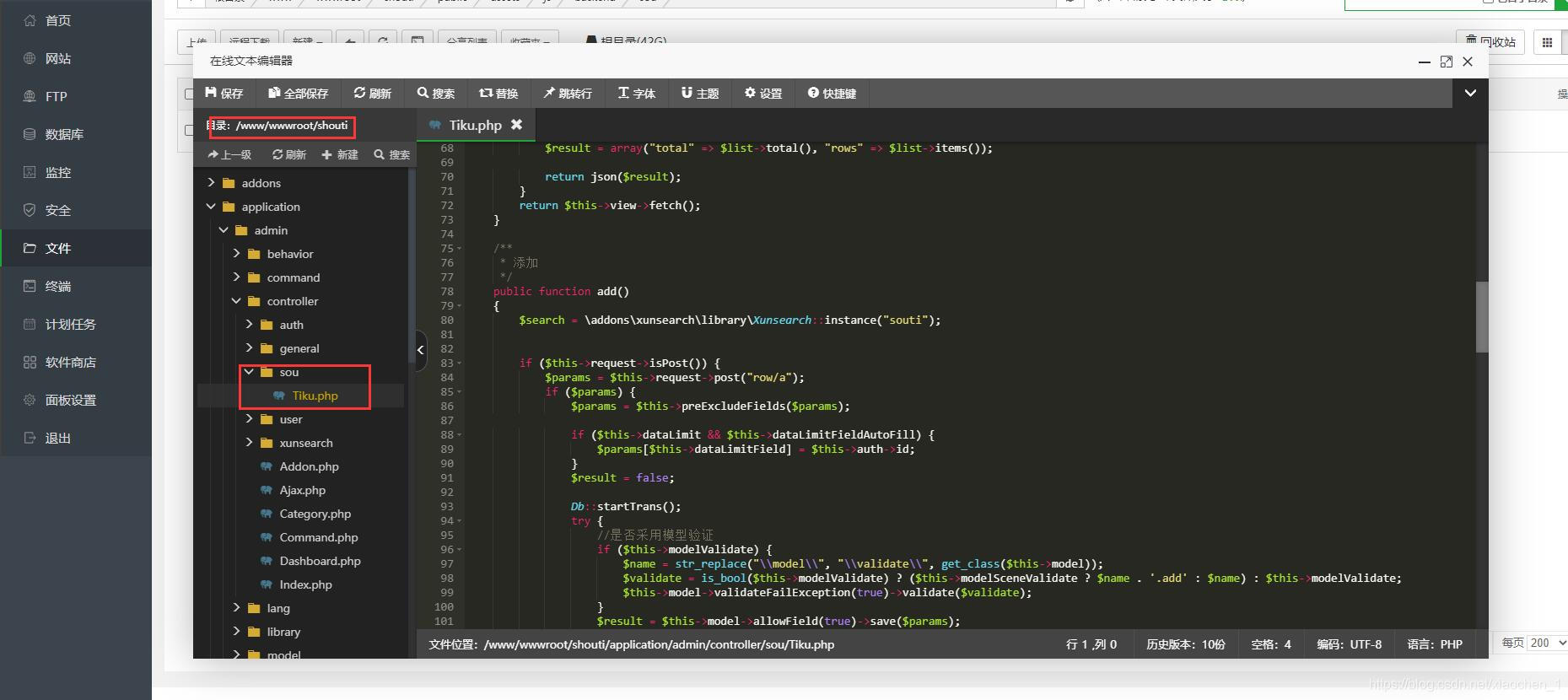The width and height of the screenshot is (1568, 700).
Task: Click 行列 cursor position in status bar
Action: (x=1091, y=644)
